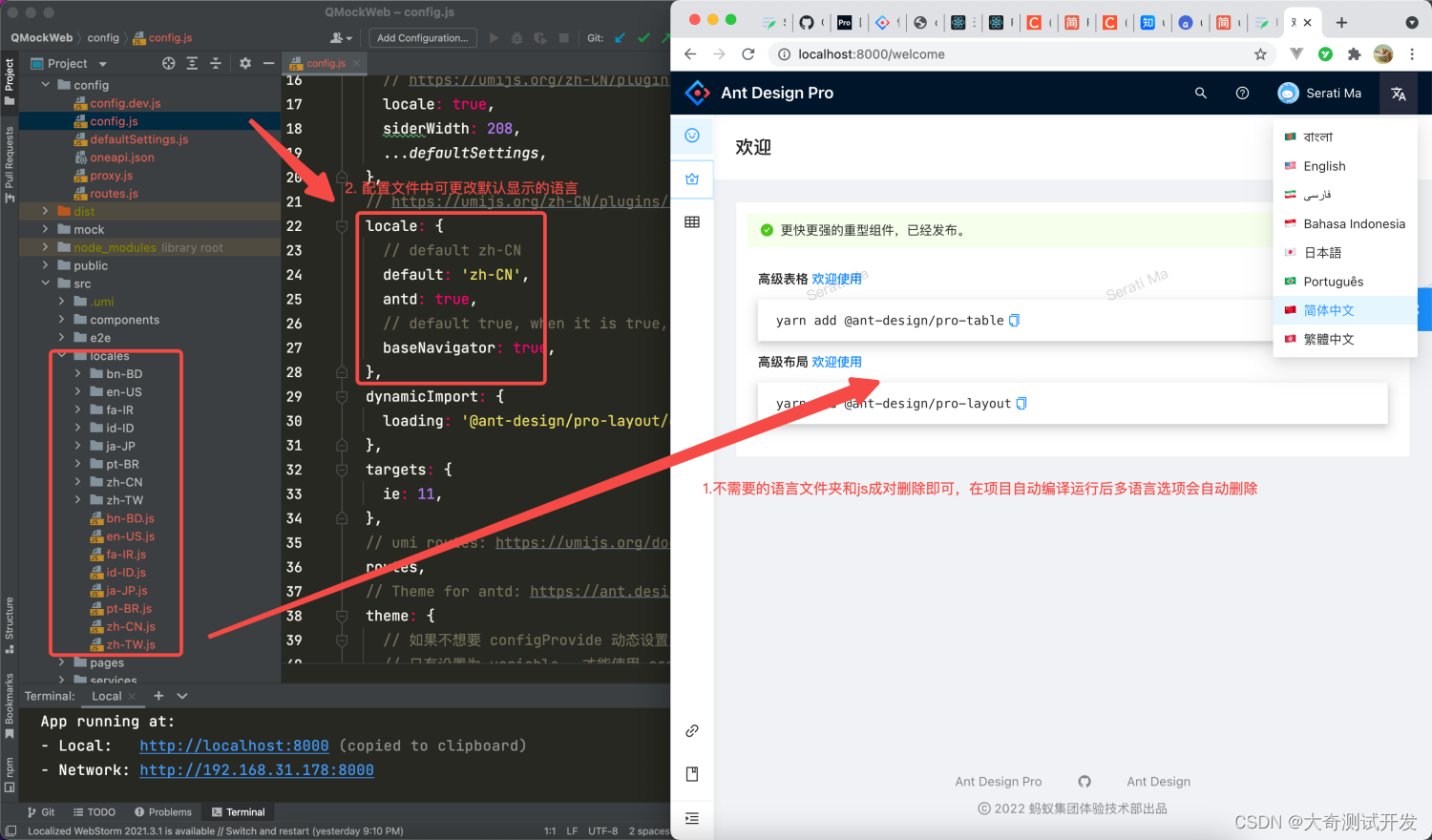Select Bahasa Indonesia from language menu

1345,224
